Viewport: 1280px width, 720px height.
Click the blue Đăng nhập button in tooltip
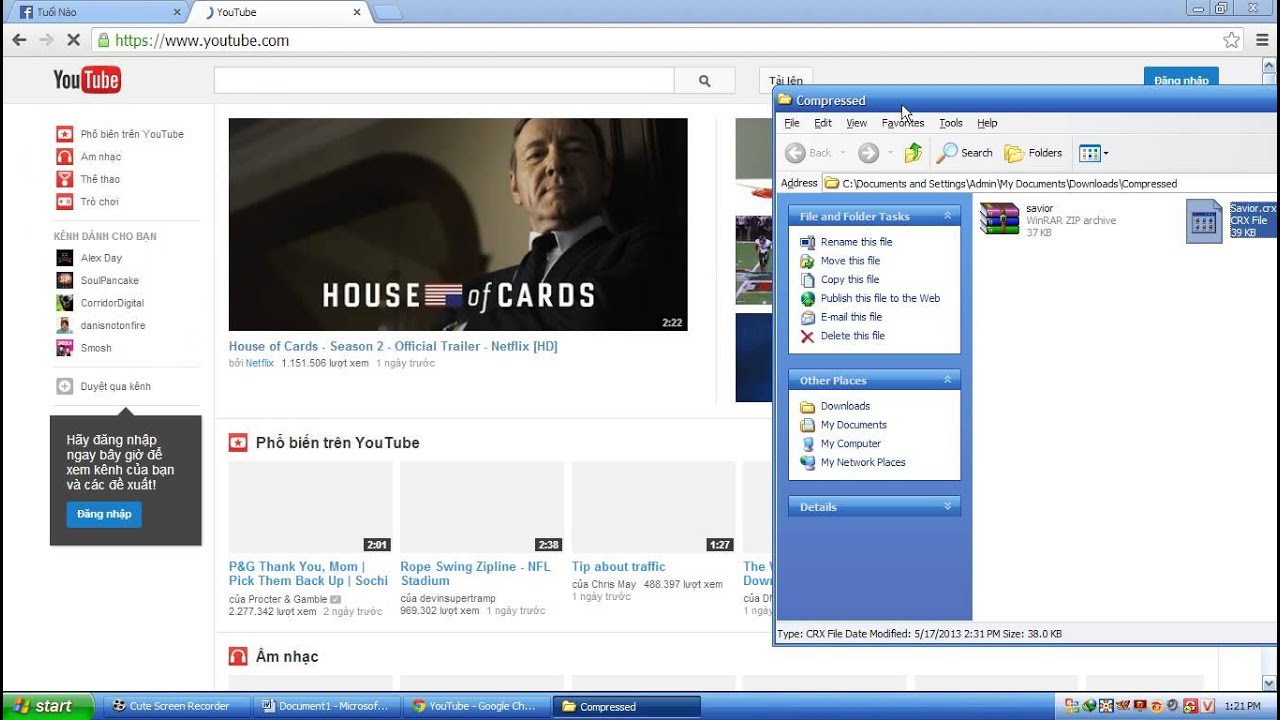tap(104, 514)
